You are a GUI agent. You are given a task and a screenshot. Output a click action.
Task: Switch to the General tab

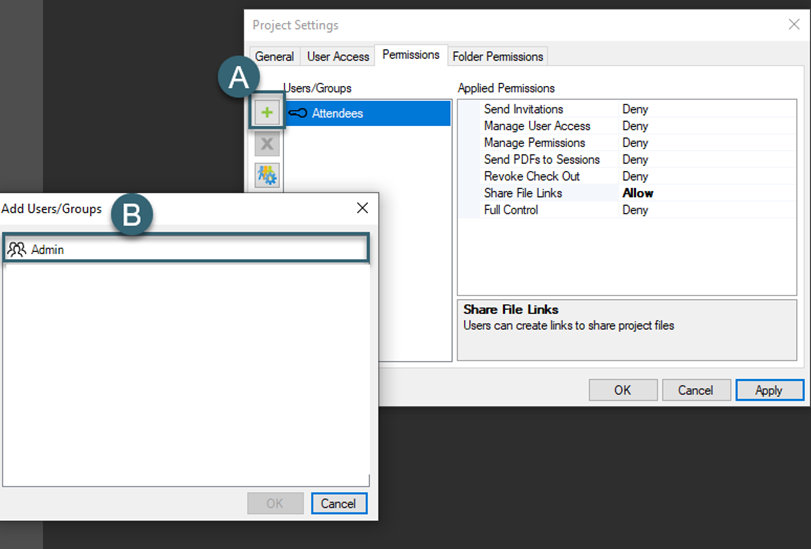[x=274, y=57]
